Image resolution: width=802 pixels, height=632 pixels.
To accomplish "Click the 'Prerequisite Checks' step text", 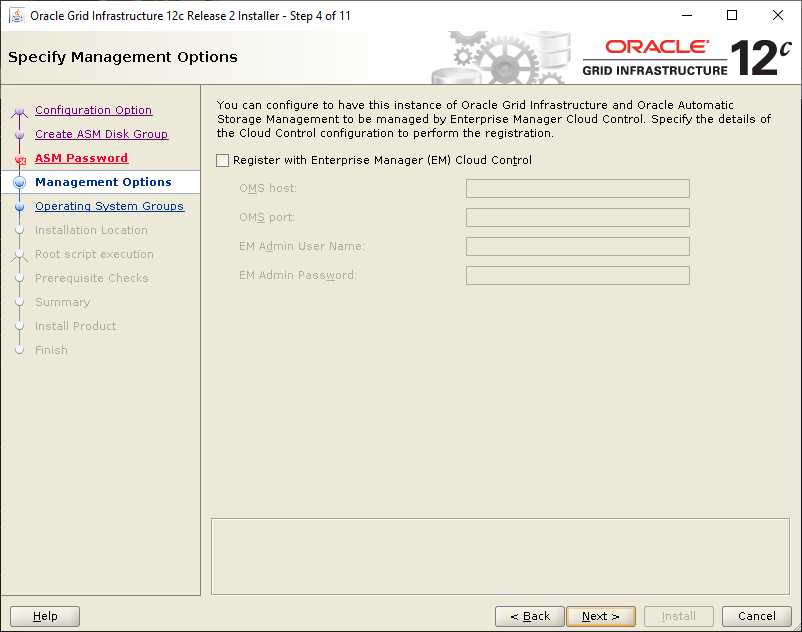I will pyautogui.click(x=92, y=278).
